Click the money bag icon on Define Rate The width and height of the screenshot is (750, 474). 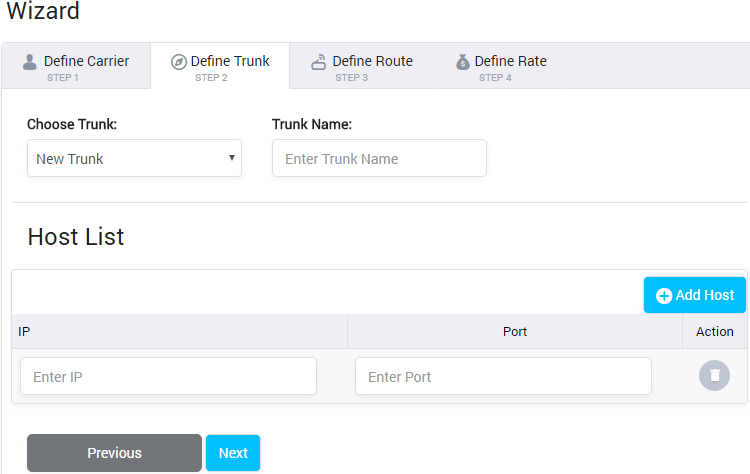pyautogui.click(x=462, y=62)
